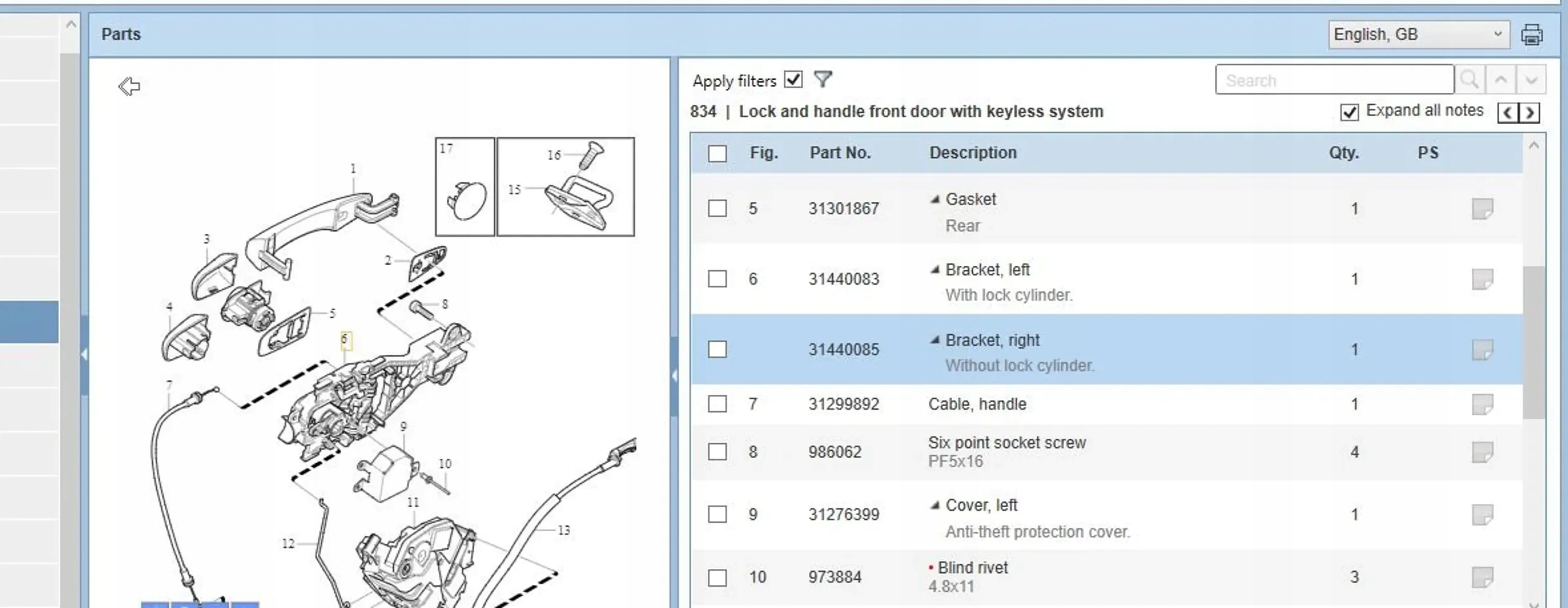The image size is (1568, 608).
Task: Click part number 973884
Action: click(835, 577)
